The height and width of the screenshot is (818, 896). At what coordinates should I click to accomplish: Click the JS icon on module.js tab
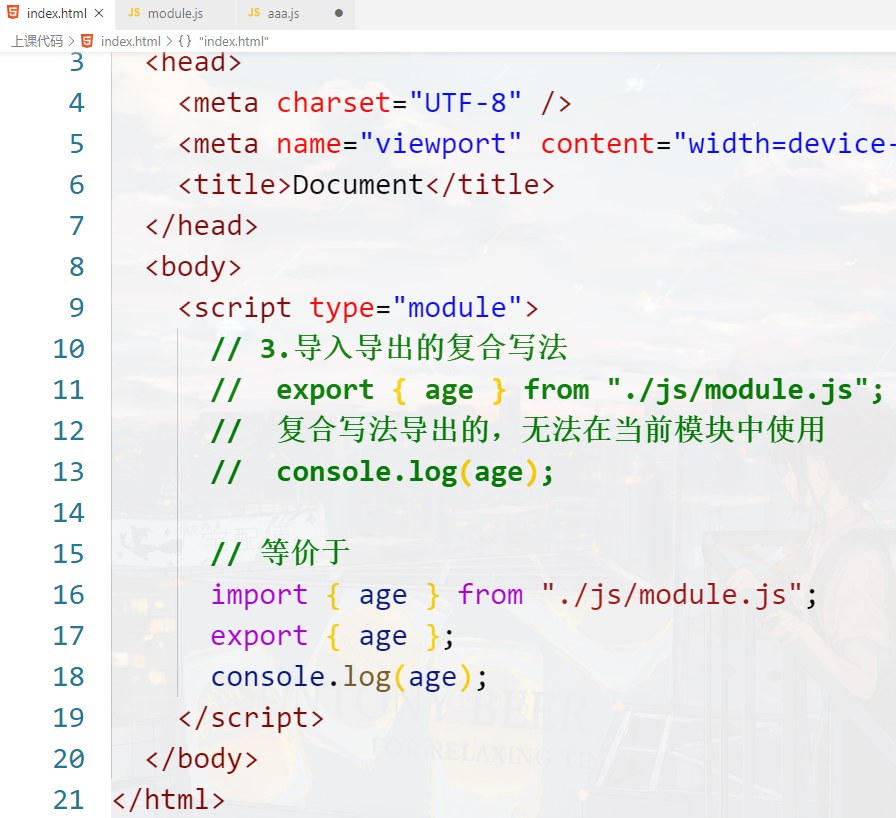point(134,13)
